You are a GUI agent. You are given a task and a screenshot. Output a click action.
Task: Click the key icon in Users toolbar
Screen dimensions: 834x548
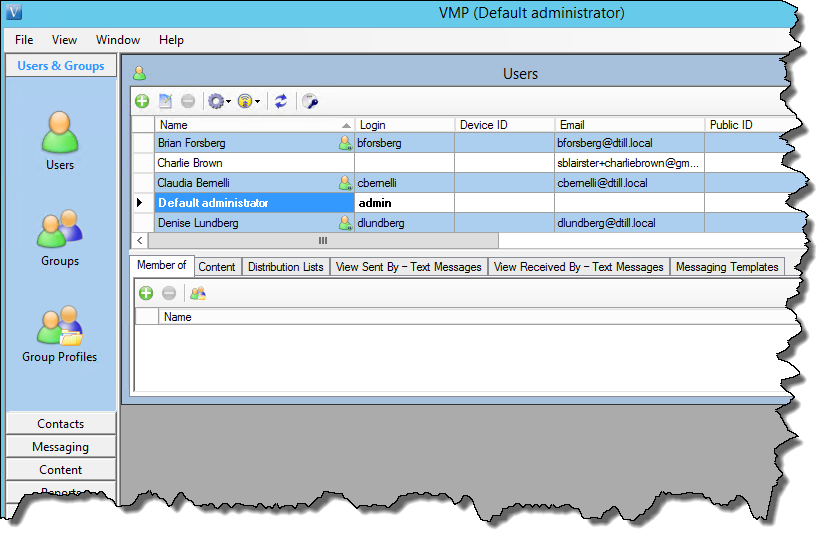pyautogui.click(x=310, y=101)
